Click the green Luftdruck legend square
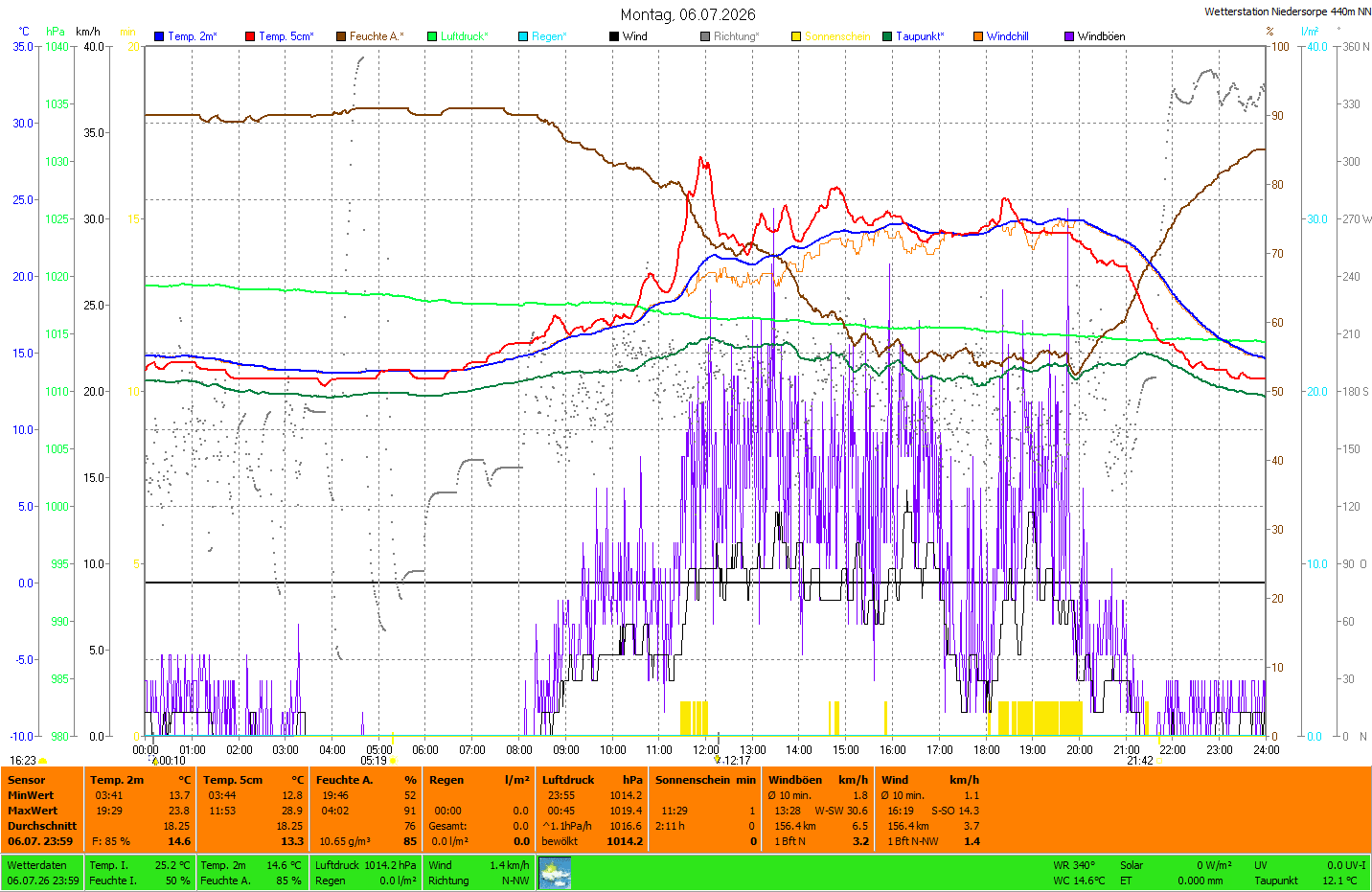 tap(432, 36)
